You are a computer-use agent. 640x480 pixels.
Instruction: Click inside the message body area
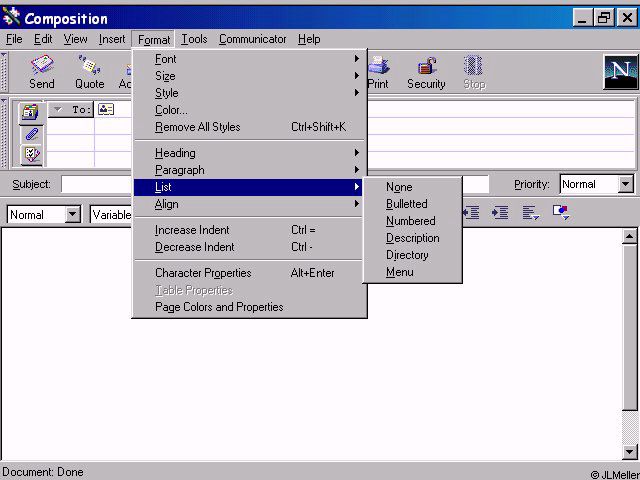311,344
